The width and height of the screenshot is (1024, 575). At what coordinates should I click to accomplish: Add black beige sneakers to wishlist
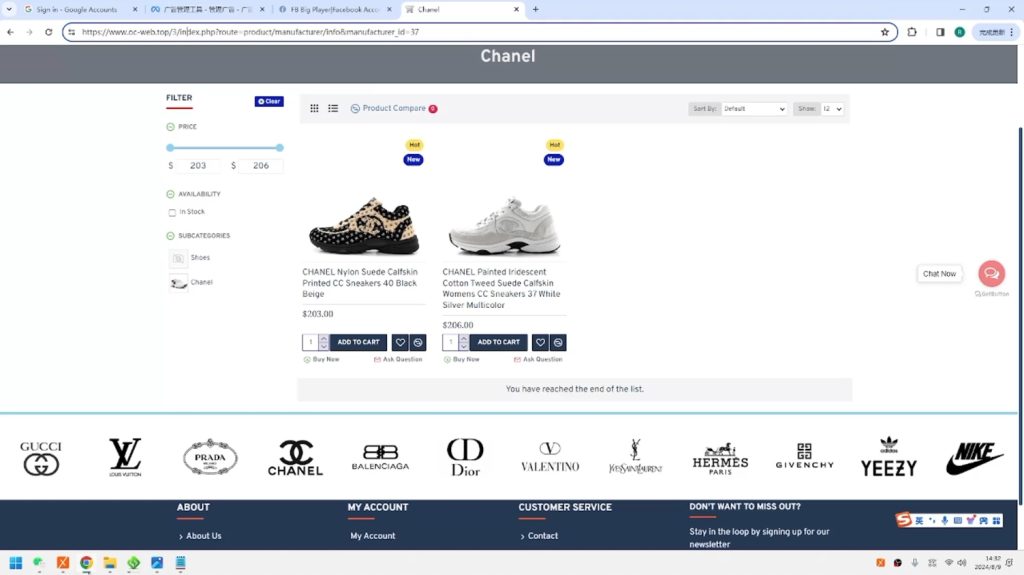click(x=400, y=342)
